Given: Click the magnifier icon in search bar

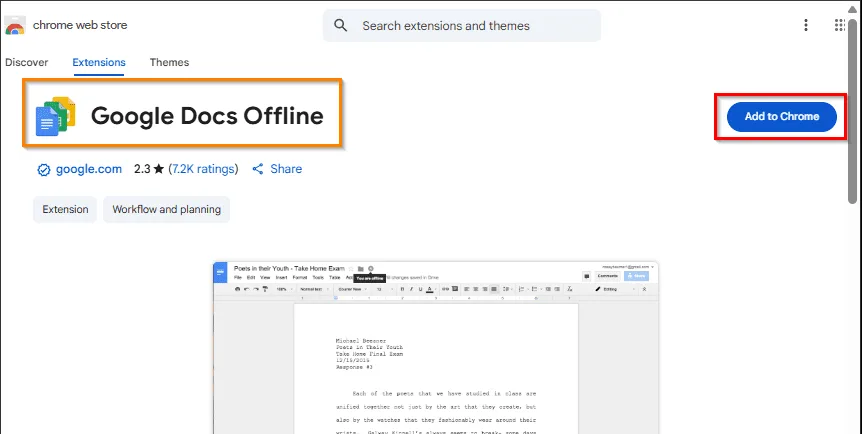Looking at the screenshot, I should click(x=341, y=25).
